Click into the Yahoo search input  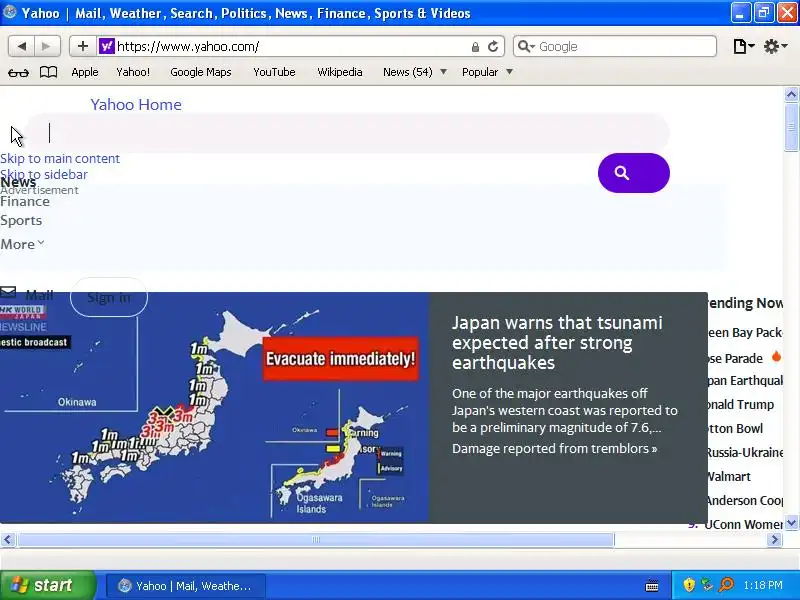(x=347, y=133)
